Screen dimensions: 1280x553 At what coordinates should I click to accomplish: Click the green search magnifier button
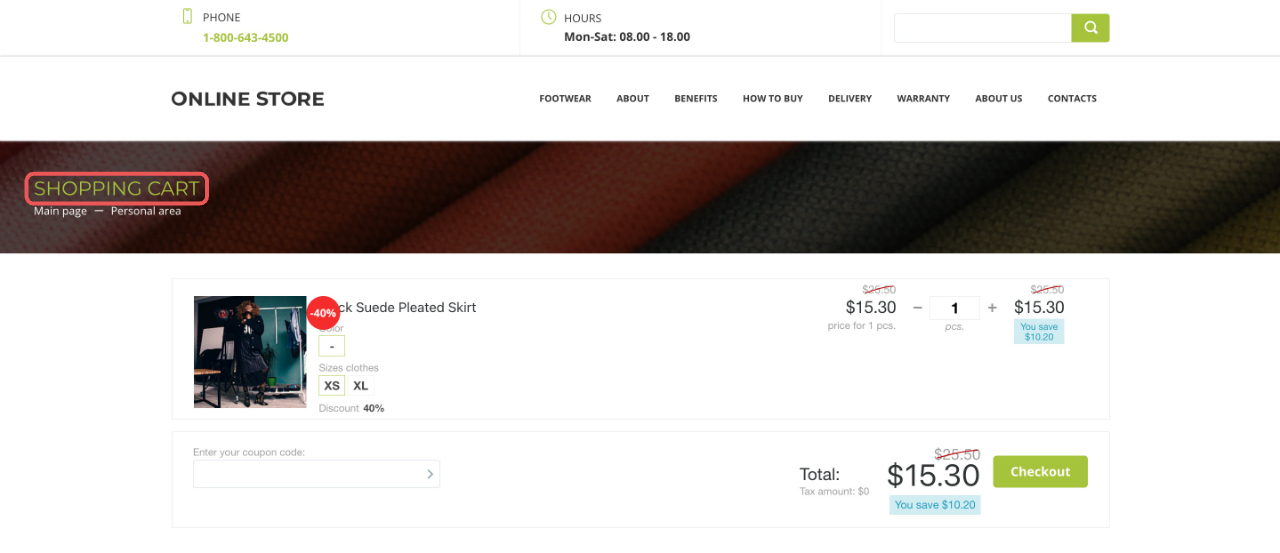tap(1090, 28)
